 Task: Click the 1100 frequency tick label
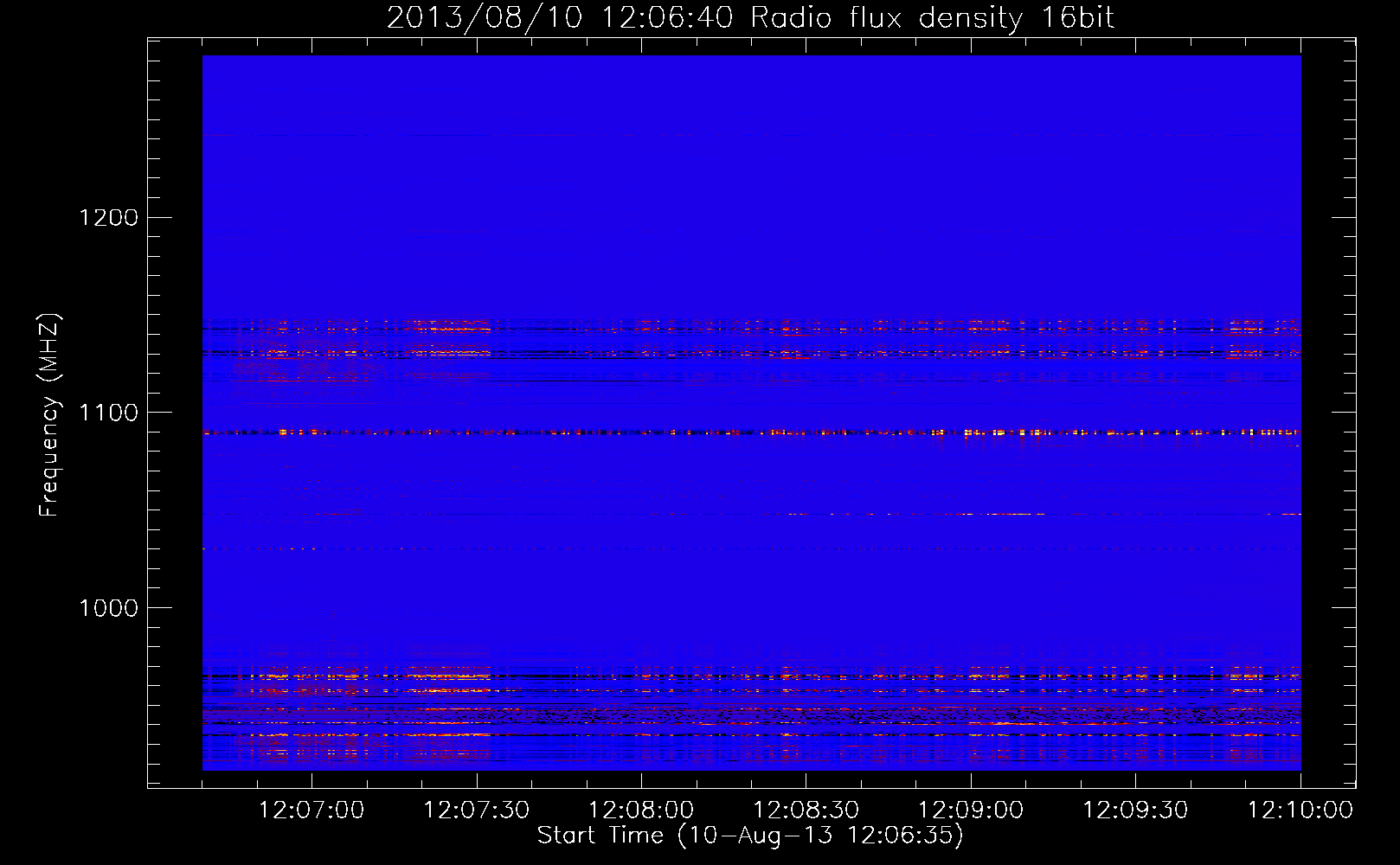click(109, 413)
